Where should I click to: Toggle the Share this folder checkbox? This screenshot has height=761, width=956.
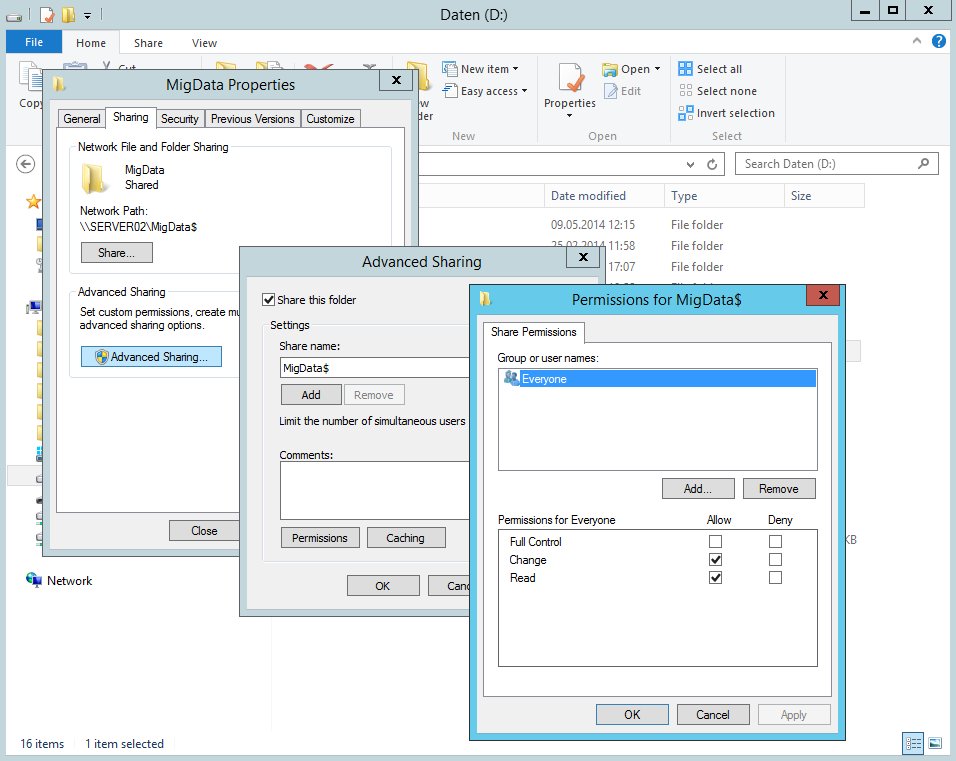point(268,300)
